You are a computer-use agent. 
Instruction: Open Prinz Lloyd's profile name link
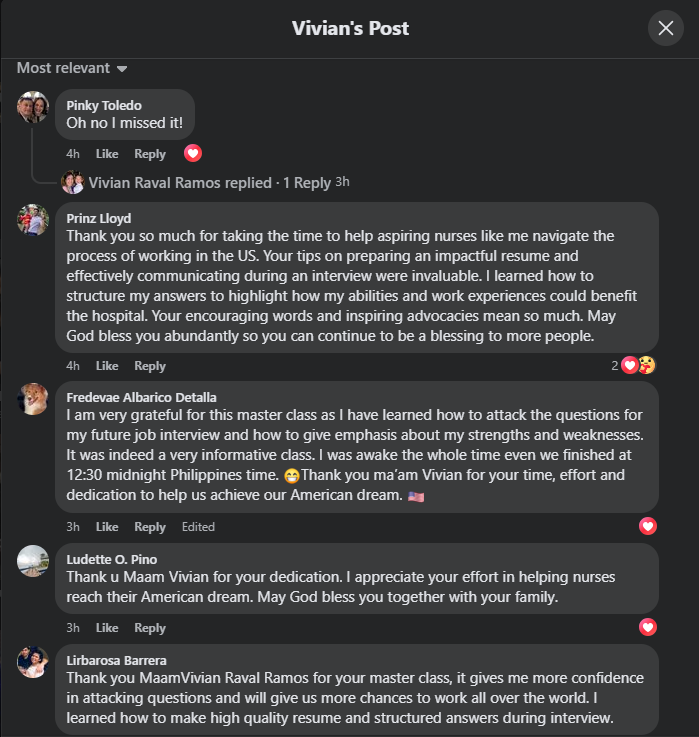[x=99, y=218]
